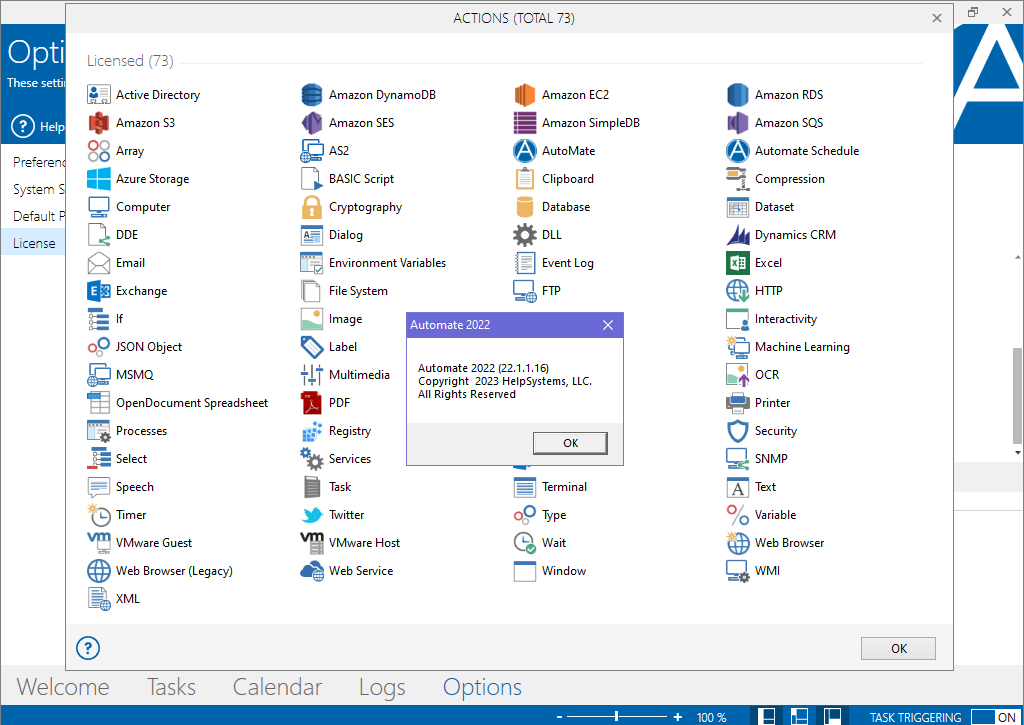
Task: Open help in the Actions dialog
Action: click(88, 648)
